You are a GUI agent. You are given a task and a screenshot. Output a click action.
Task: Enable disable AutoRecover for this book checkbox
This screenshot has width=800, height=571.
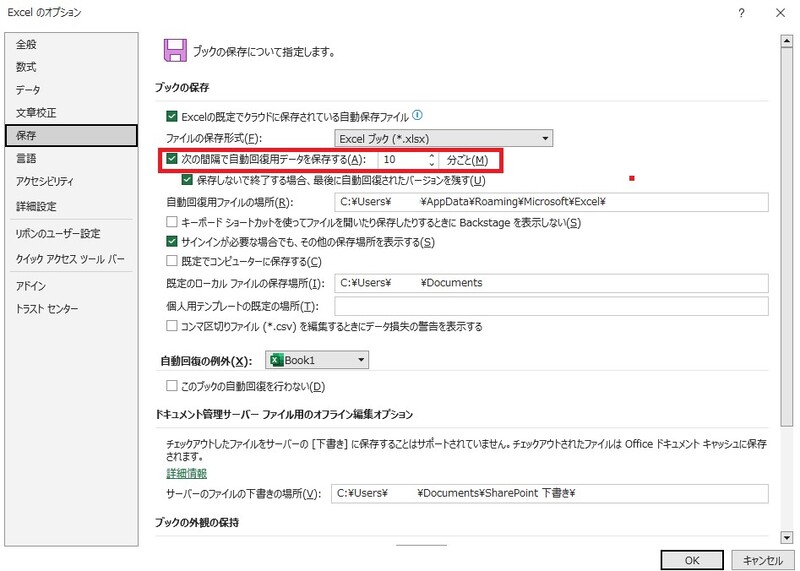pos(172,386)
